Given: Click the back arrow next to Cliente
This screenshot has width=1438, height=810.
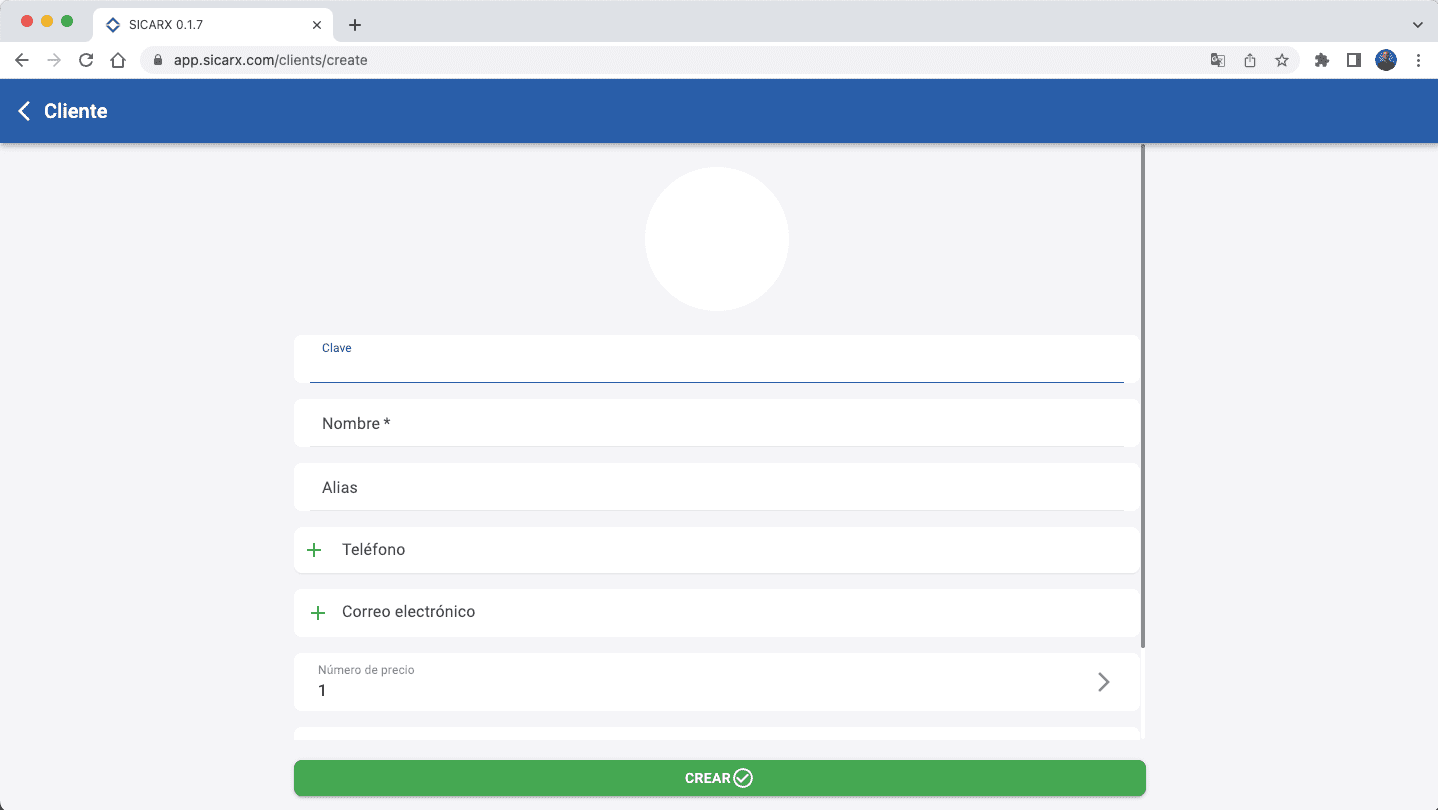Looking at the screenshot, I should click(x=25, y=111).
